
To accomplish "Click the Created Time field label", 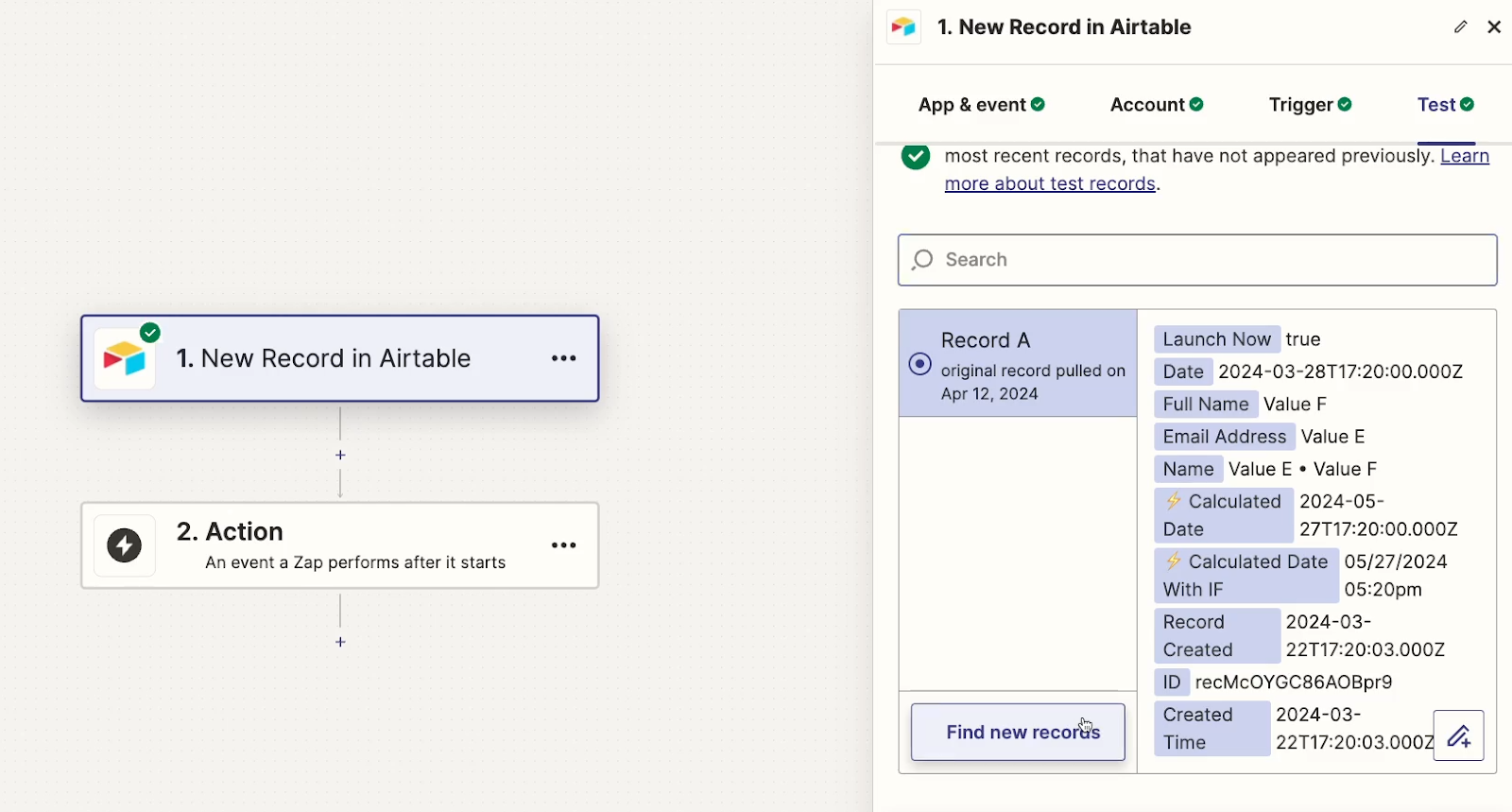I will [x=1212, y=729].
